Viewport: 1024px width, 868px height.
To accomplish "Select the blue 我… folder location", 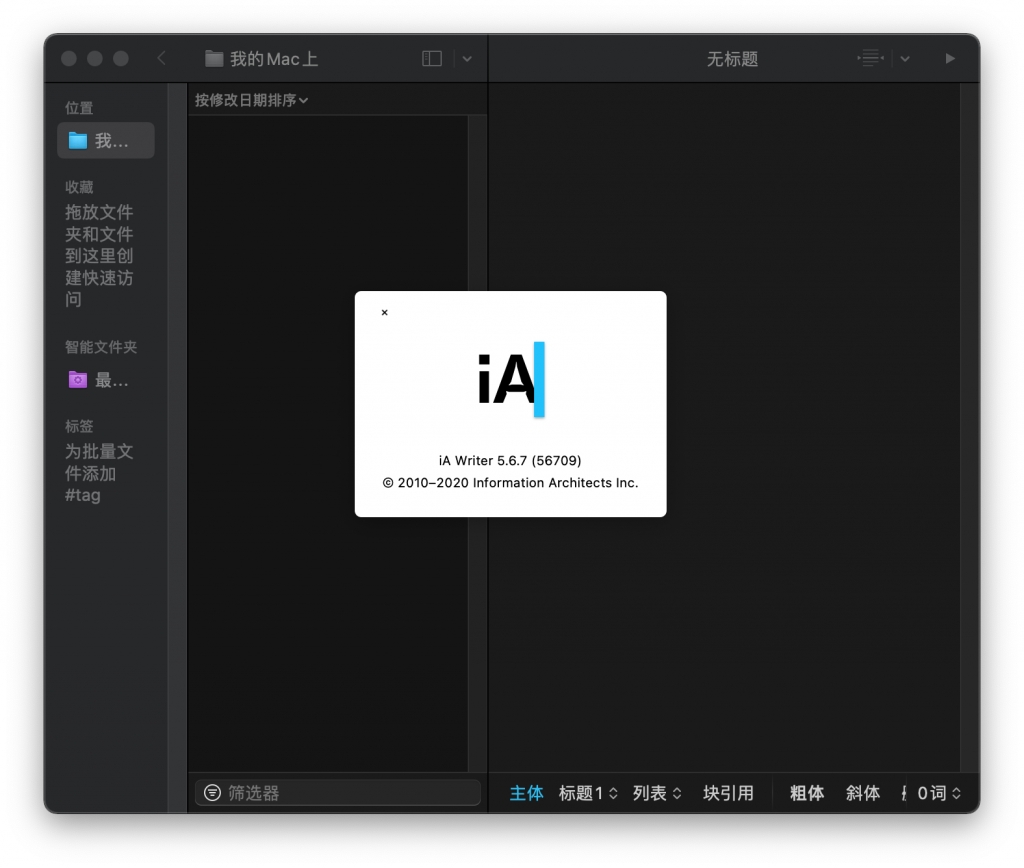I will click(x=106, y=140).
